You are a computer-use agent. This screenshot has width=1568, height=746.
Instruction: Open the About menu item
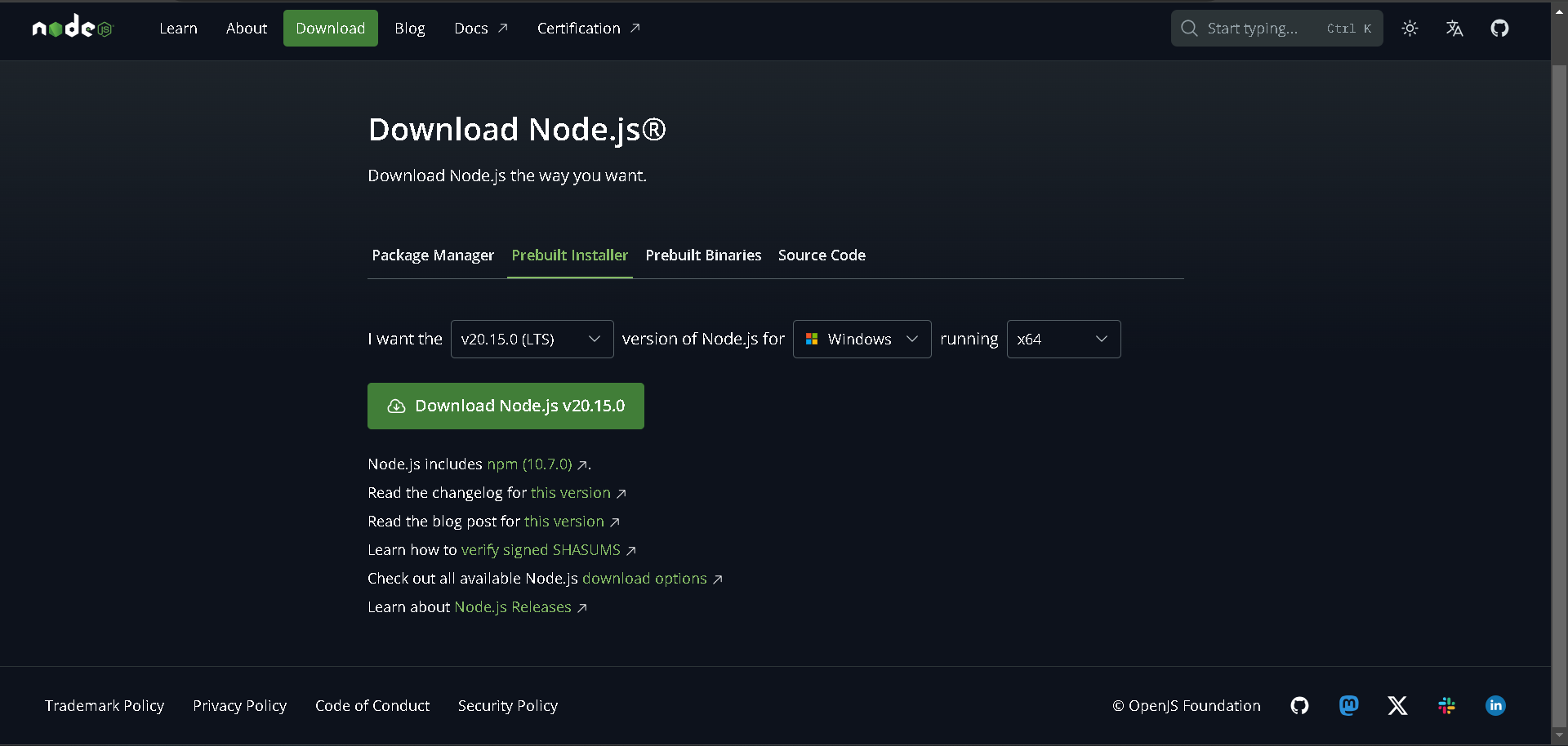(x=247, y=29)
